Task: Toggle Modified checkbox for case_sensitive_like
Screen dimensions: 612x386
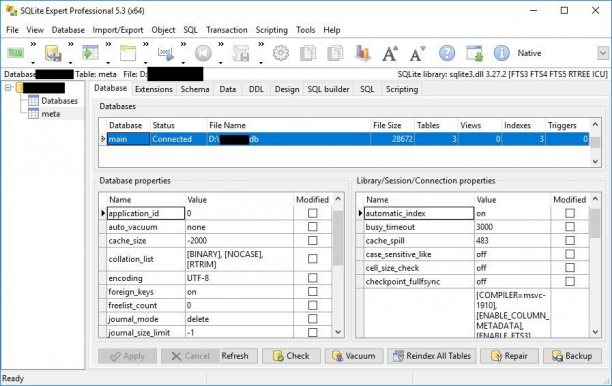Action: (570, 254)
